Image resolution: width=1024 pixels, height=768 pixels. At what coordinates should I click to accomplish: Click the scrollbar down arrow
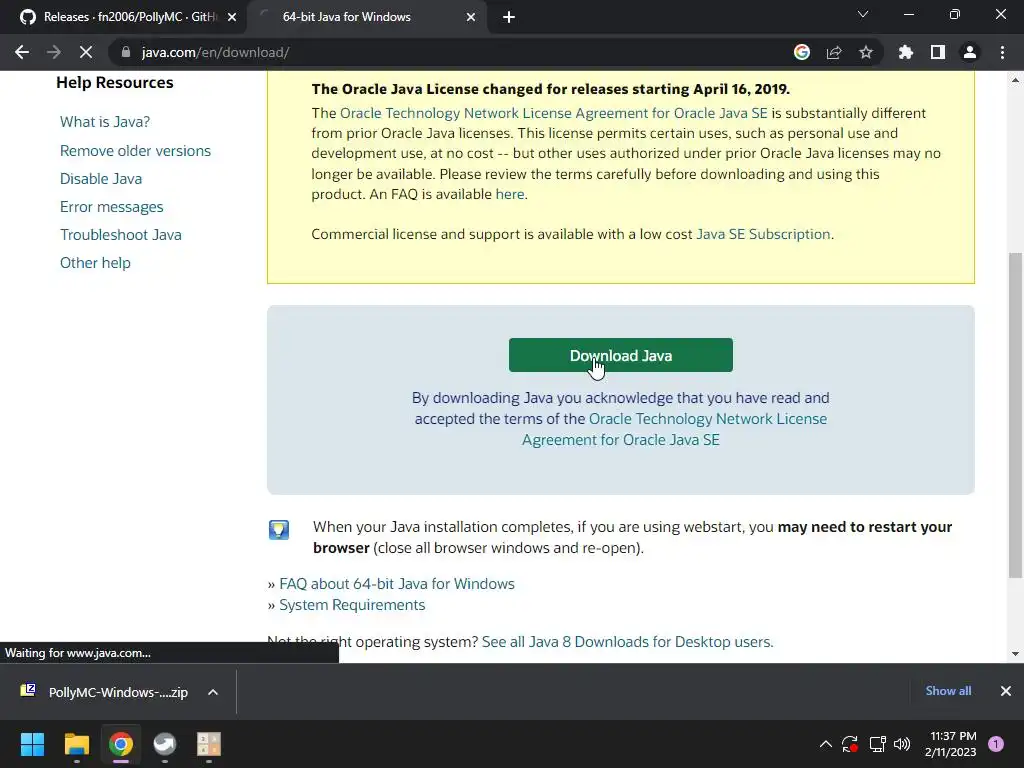point(1015,654)
